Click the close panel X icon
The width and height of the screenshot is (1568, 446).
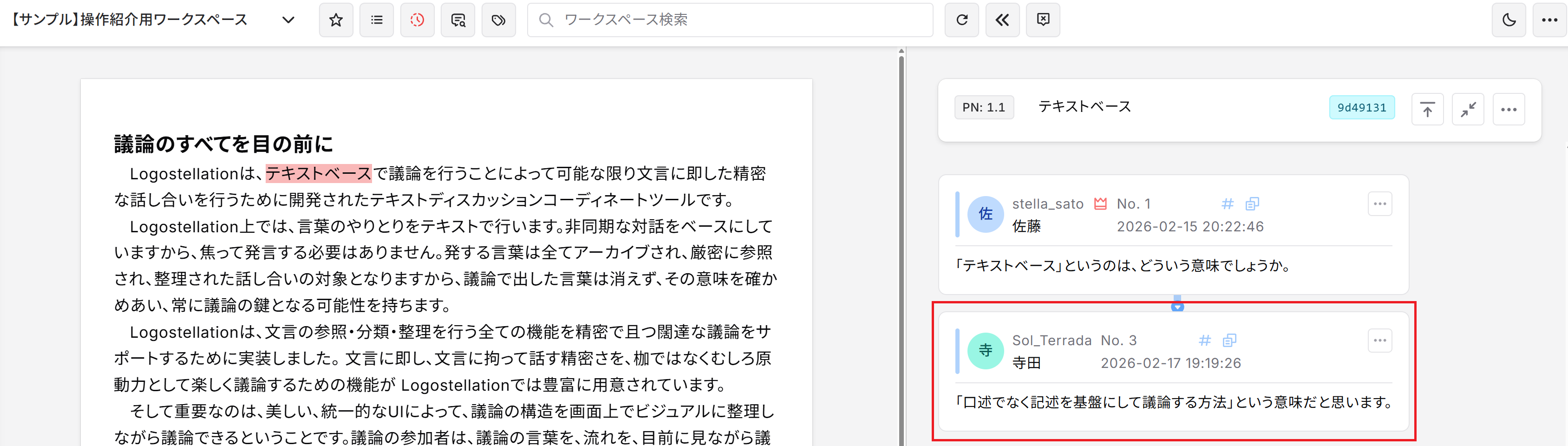click(1043, 20)
